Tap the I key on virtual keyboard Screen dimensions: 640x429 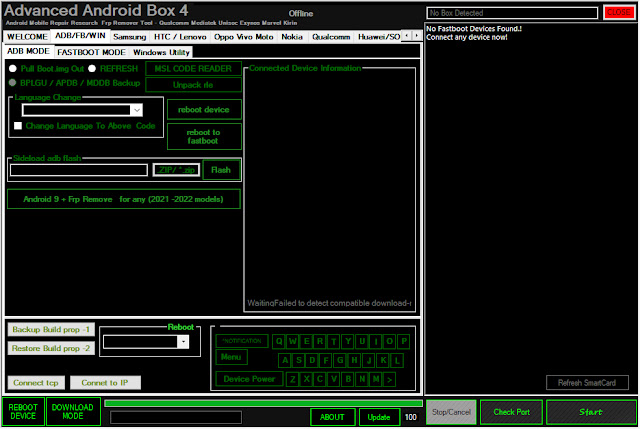pos(376,341)
